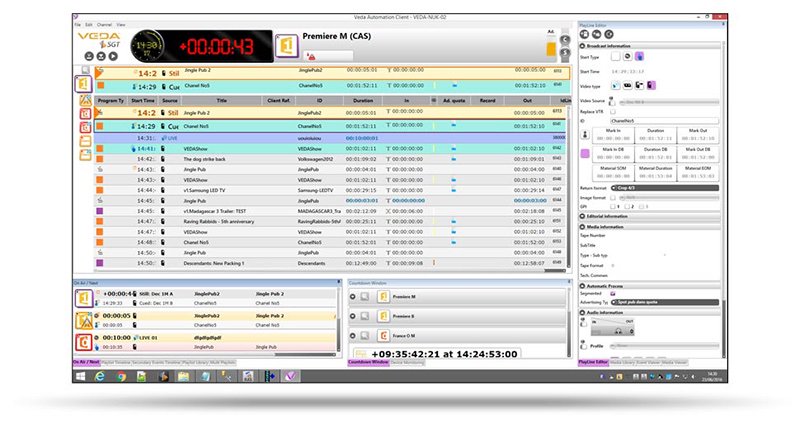Image resolution: width=800 pixels, height=437 pixels.
Task: Switch to the Countdown Window tab
Action: point(368,363)
